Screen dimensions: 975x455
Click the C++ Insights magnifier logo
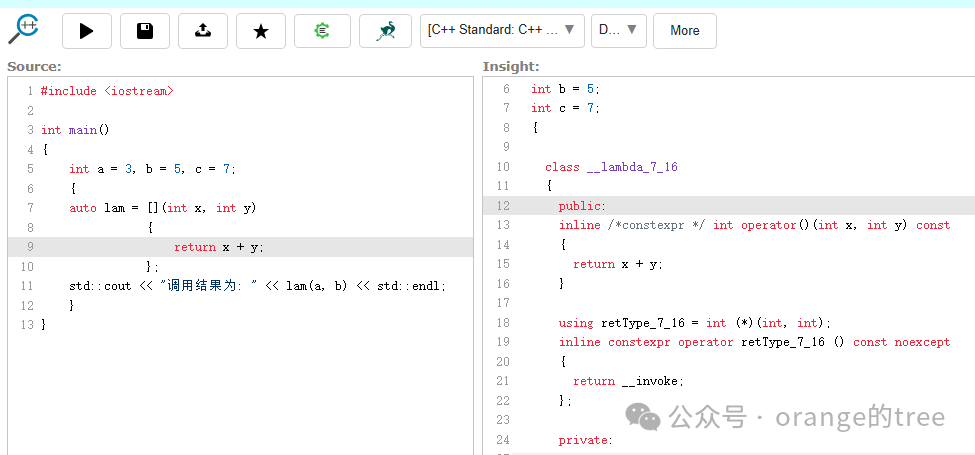click(24, 29)
